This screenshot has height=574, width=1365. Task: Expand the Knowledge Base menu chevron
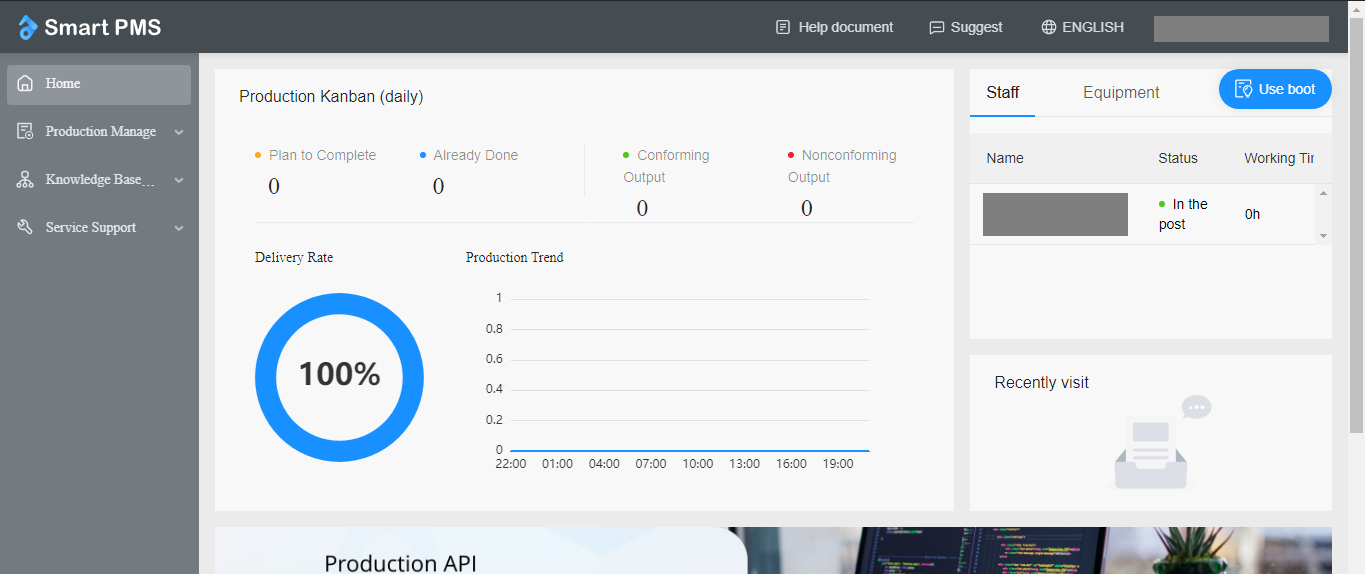point(179,180)
